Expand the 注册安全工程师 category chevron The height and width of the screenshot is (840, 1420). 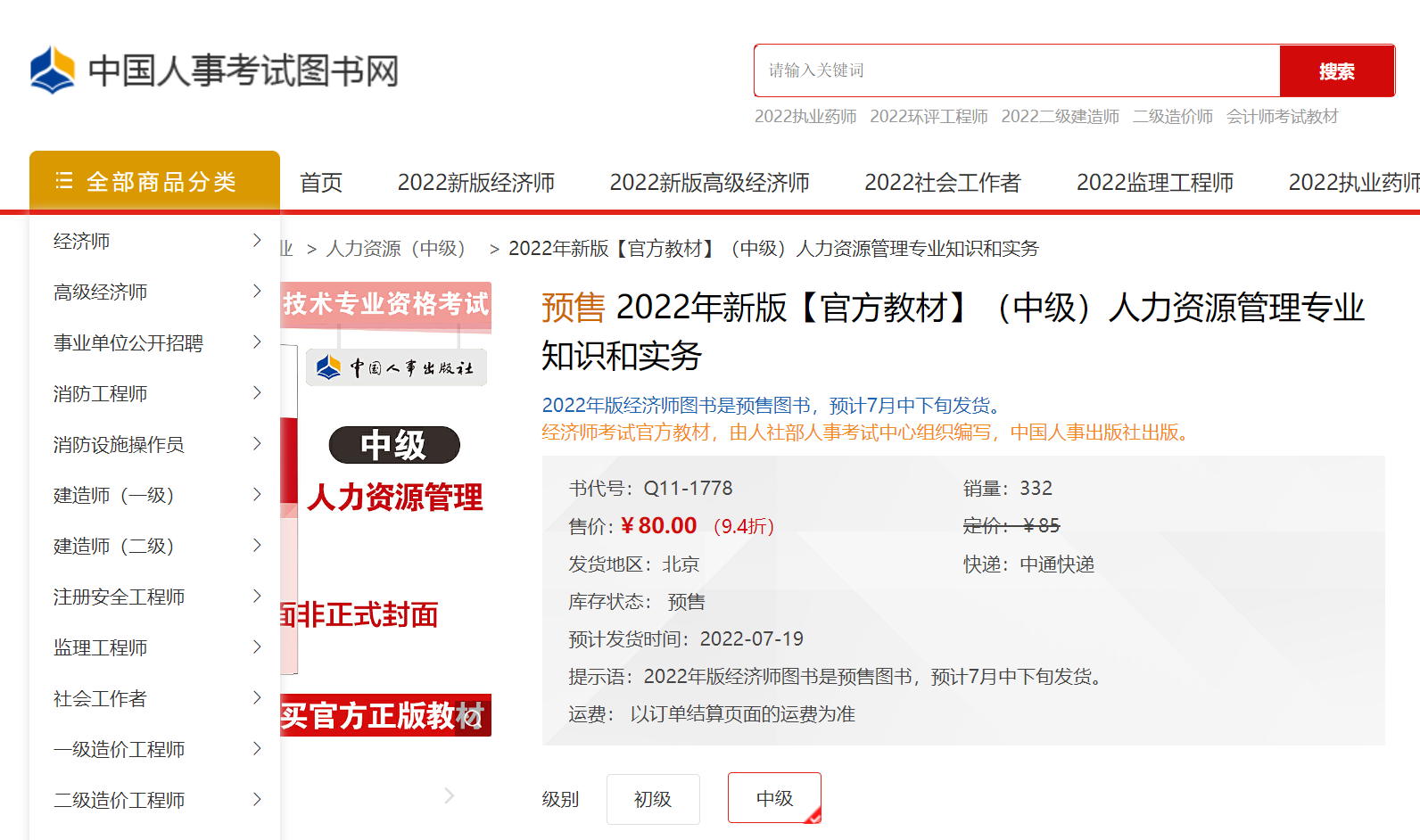click(x=257, y=596)
